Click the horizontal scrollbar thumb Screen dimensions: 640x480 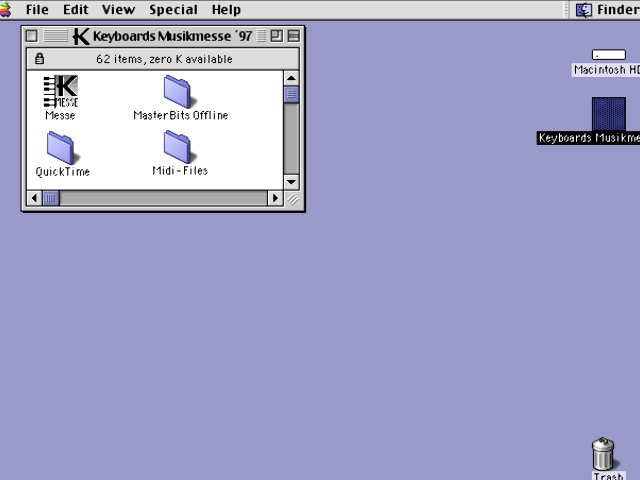(51, 198)
